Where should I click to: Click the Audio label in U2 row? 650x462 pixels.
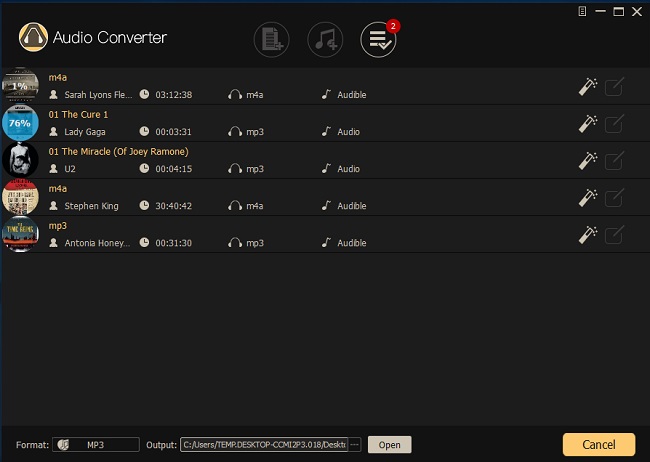[x=349, y=169]
